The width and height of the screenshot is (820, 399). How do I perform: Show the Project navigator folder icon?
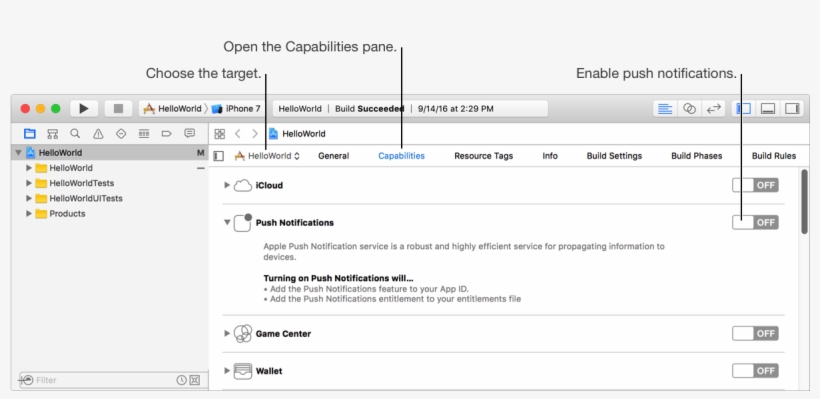[x=30, y=134]
